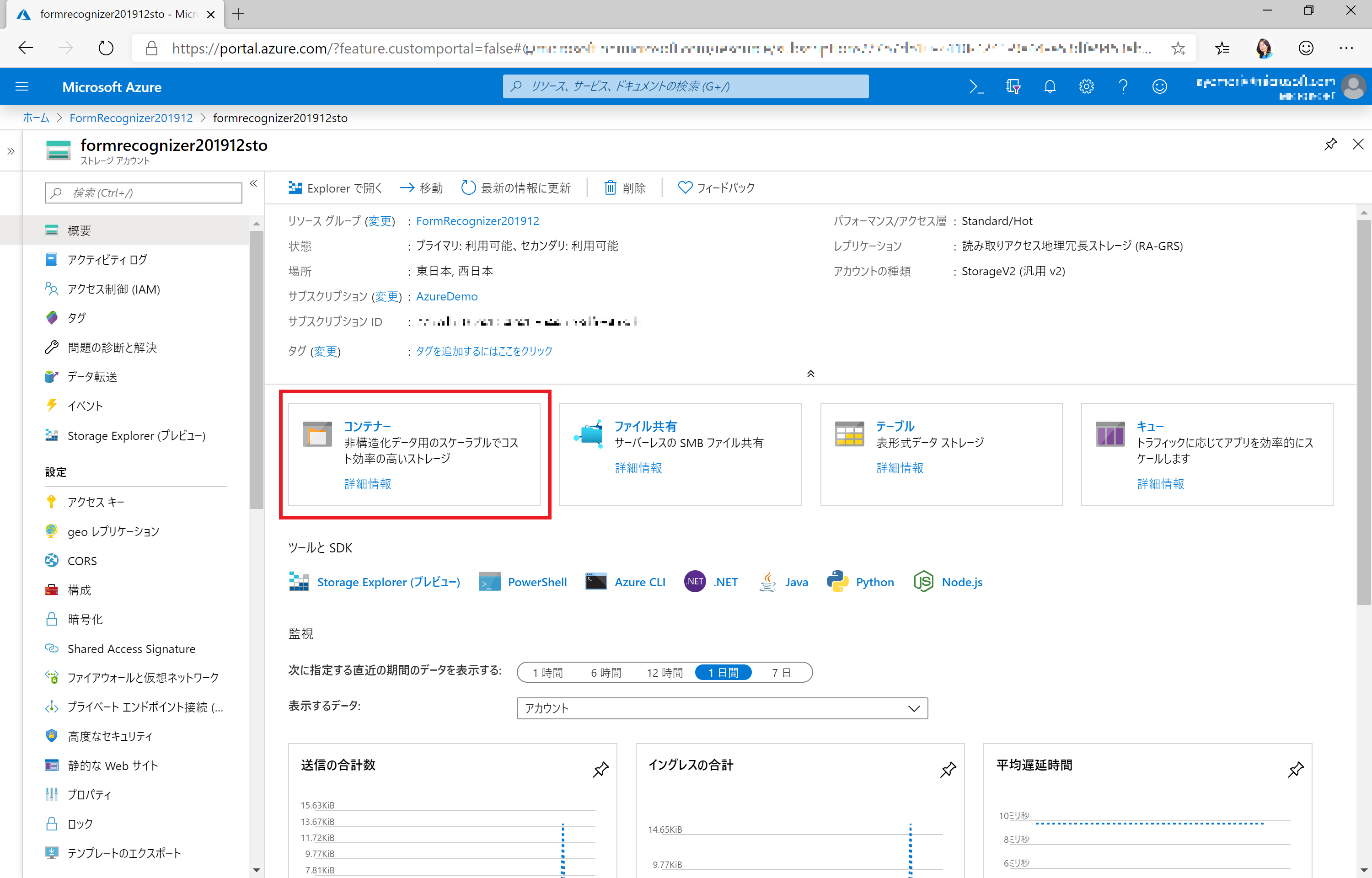Open the portal hamburger menu
This screenshot has width=1372, height=878.
pyautogui.click(x=21, y=87)
